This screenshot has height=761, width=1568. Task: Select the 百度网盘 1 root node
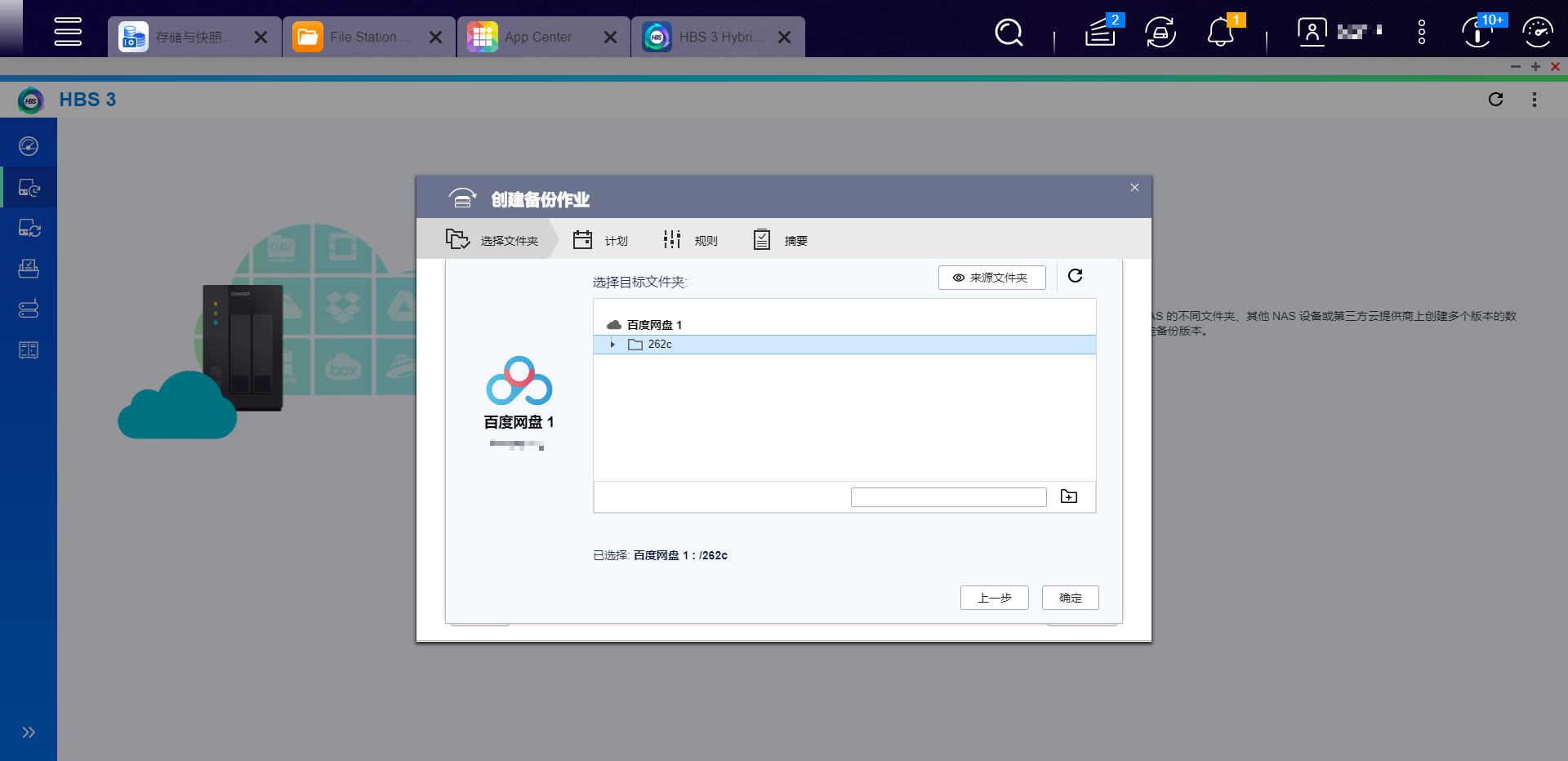645,325
